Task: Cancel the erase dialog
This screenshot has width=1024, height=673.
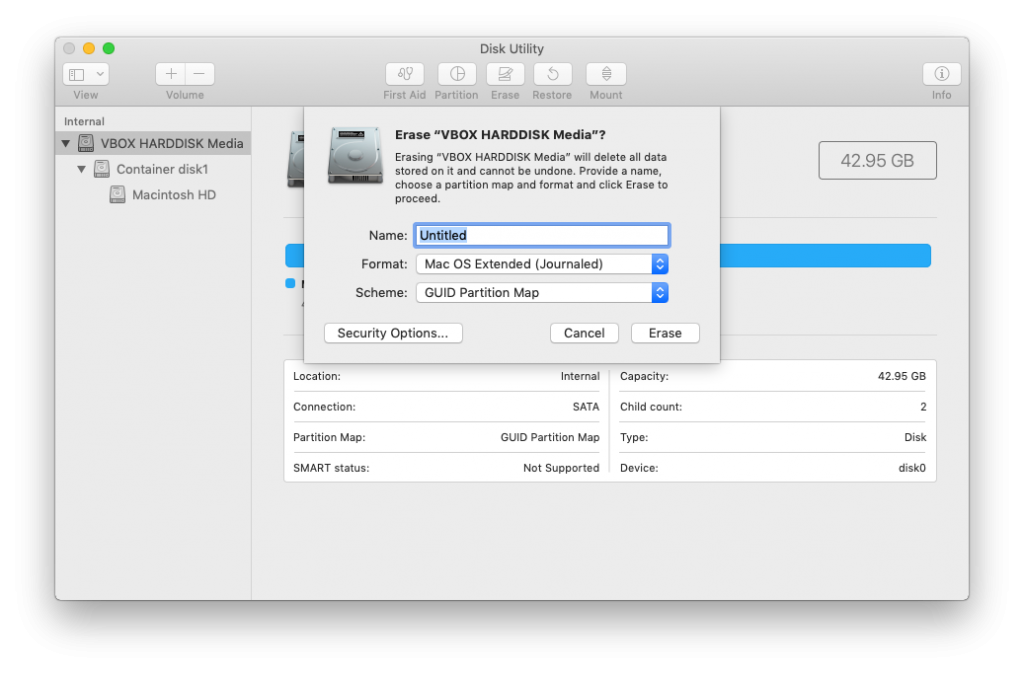Action: coord(584,333)
